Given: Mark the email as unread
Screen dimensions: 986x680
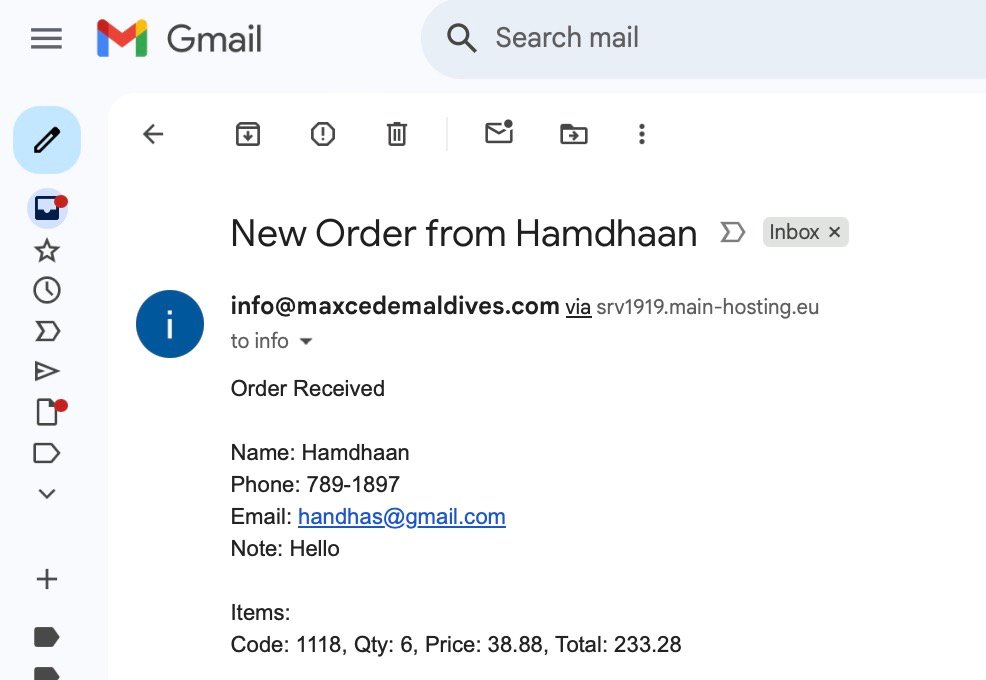Looking at the screenshot, I should coord(498,133).
